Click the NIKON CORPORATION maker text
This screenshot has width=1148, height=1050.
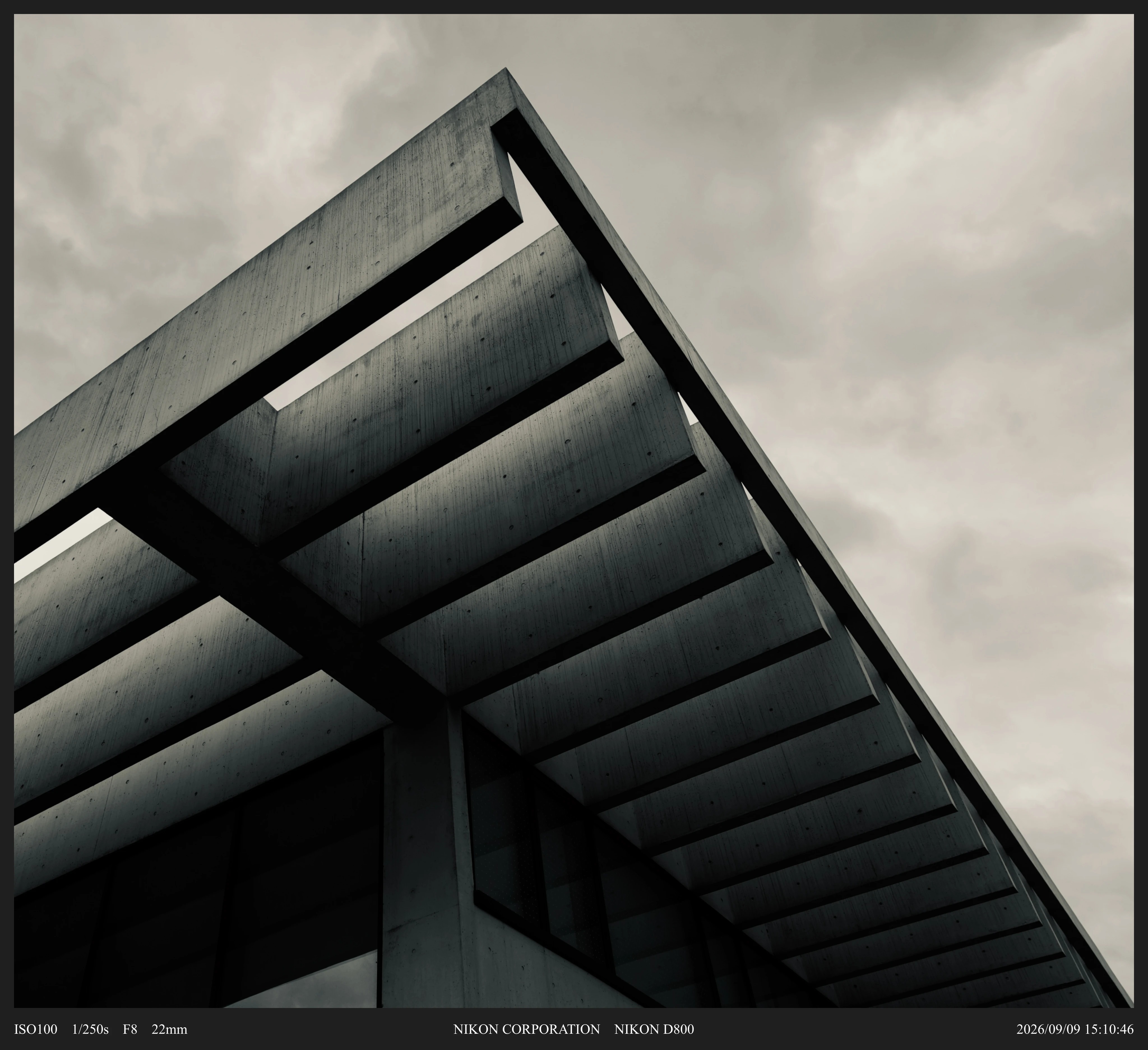527,1029
